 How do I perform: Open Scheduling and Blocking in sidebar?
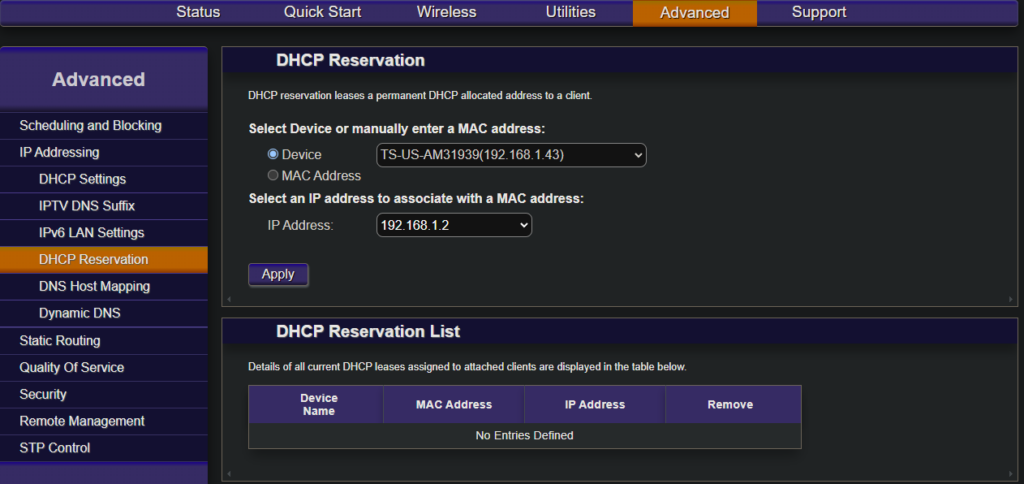(90, 126)
